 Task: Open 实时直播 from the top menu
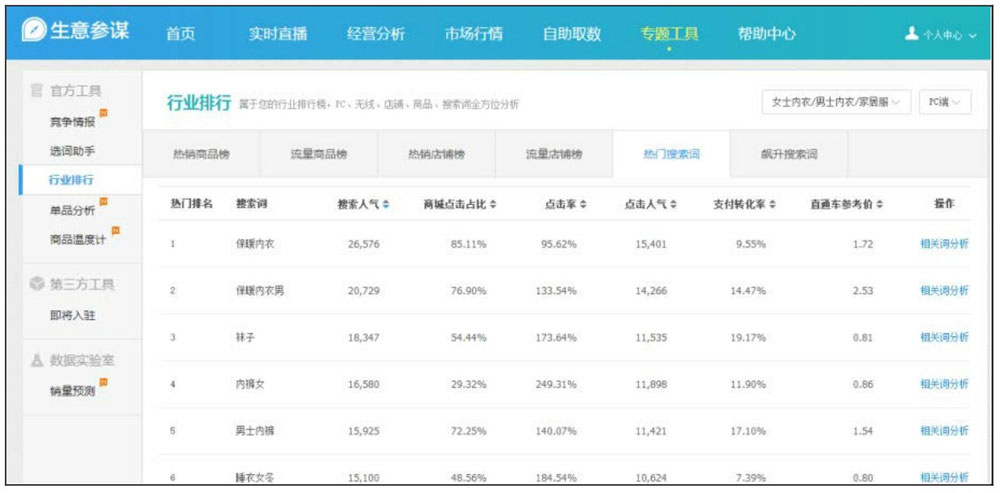coord(277,33)
